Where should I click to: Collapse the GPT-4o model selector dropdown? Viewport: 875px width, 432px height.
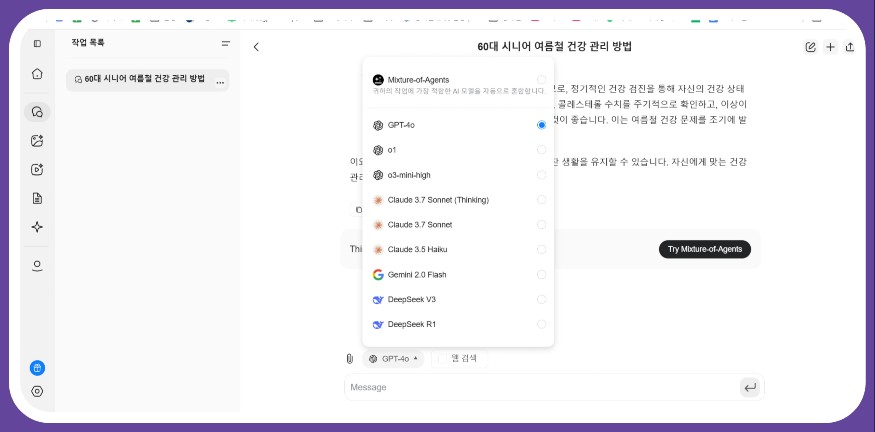tap(393, 358)
